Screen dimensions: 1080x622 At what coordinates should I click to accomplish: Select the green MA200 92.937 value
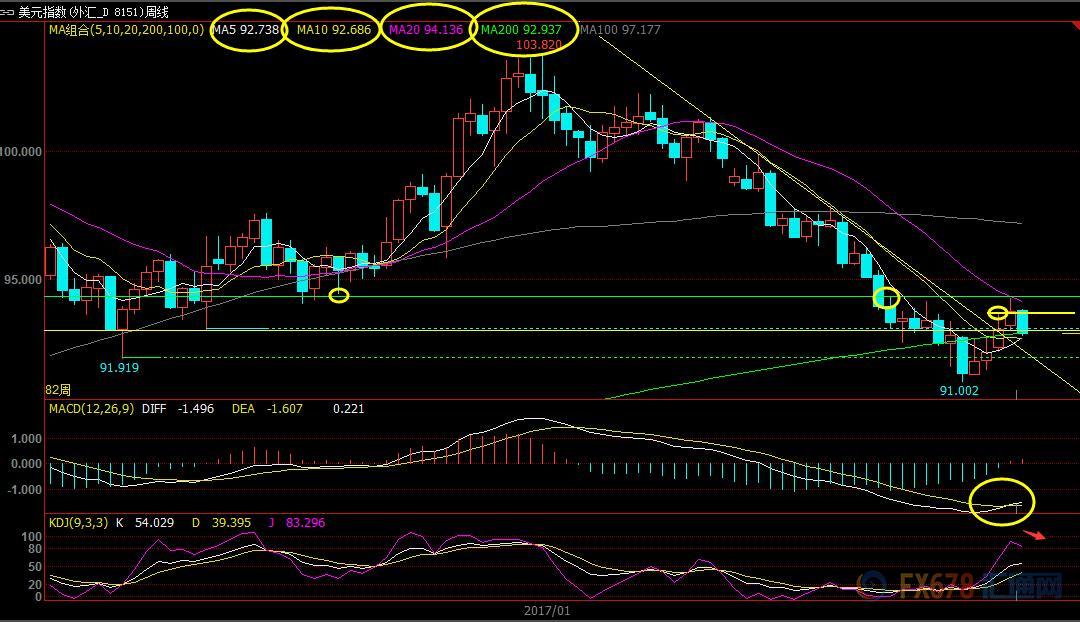pos(521,30)
